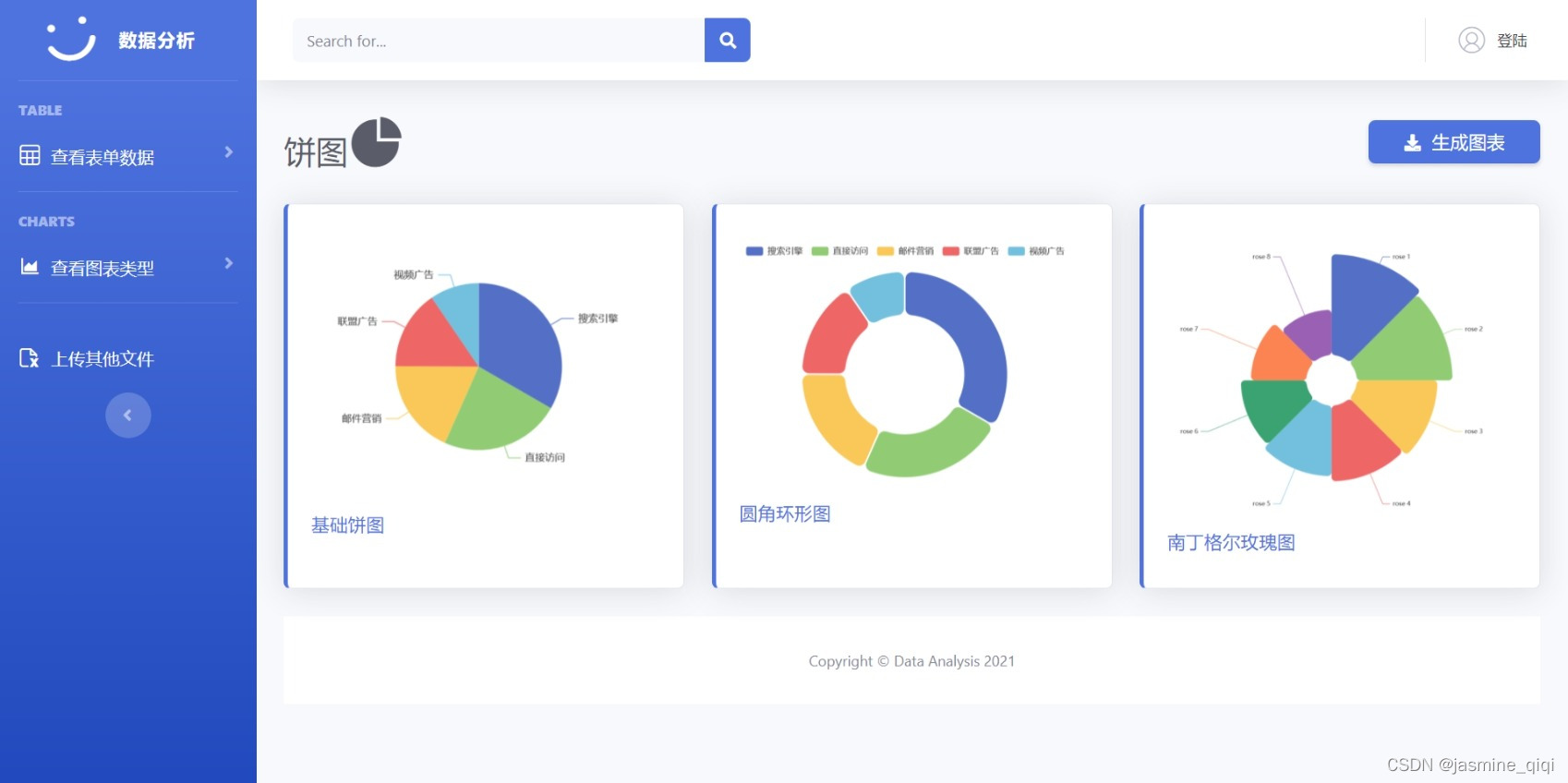Image resolution: width=1568 pixels, height=783 pixels.
Task: Focus the Search for... input field
Action: click(x=499, y=41)
